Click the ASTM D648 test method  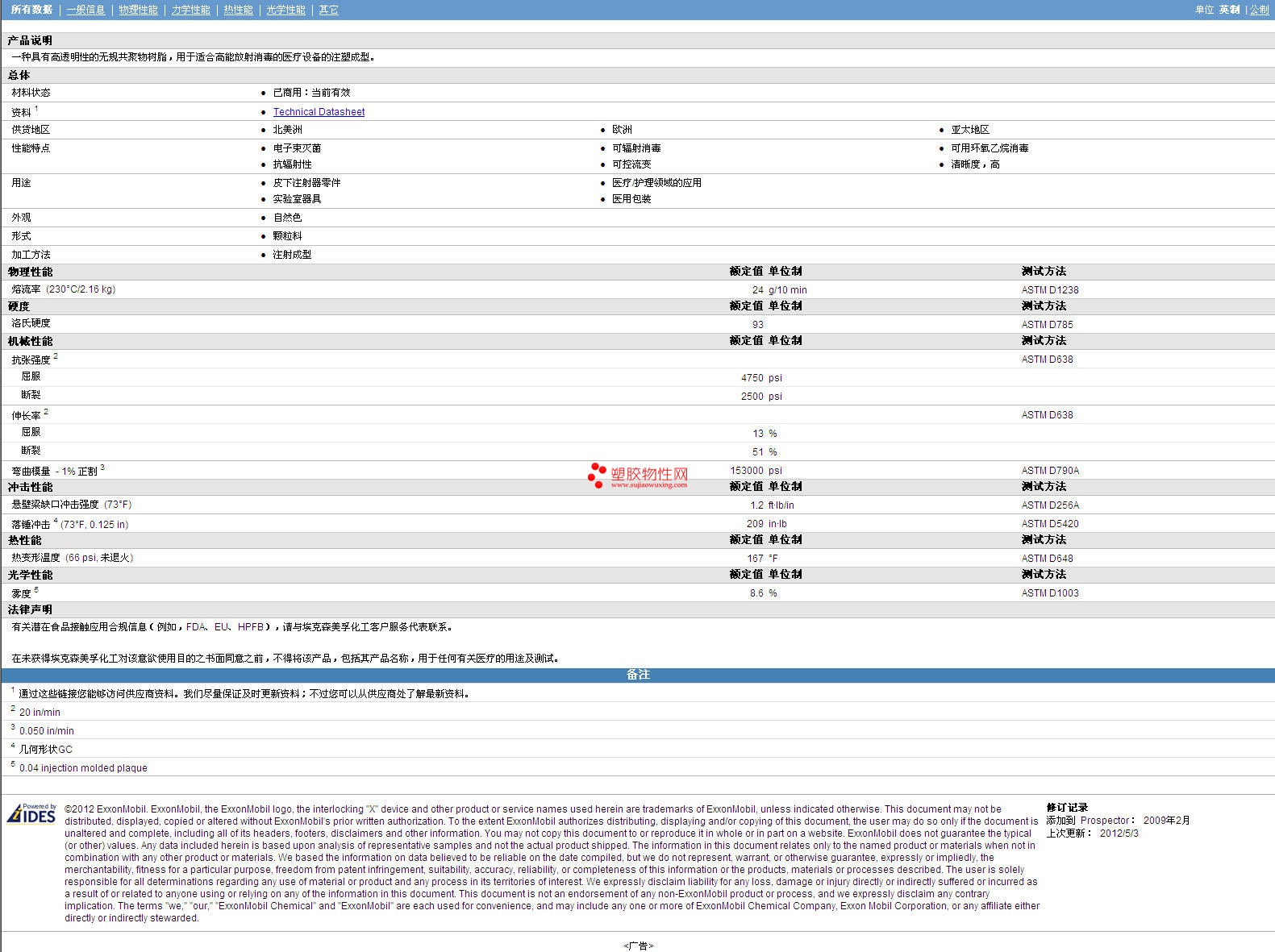pos(1048,559)
